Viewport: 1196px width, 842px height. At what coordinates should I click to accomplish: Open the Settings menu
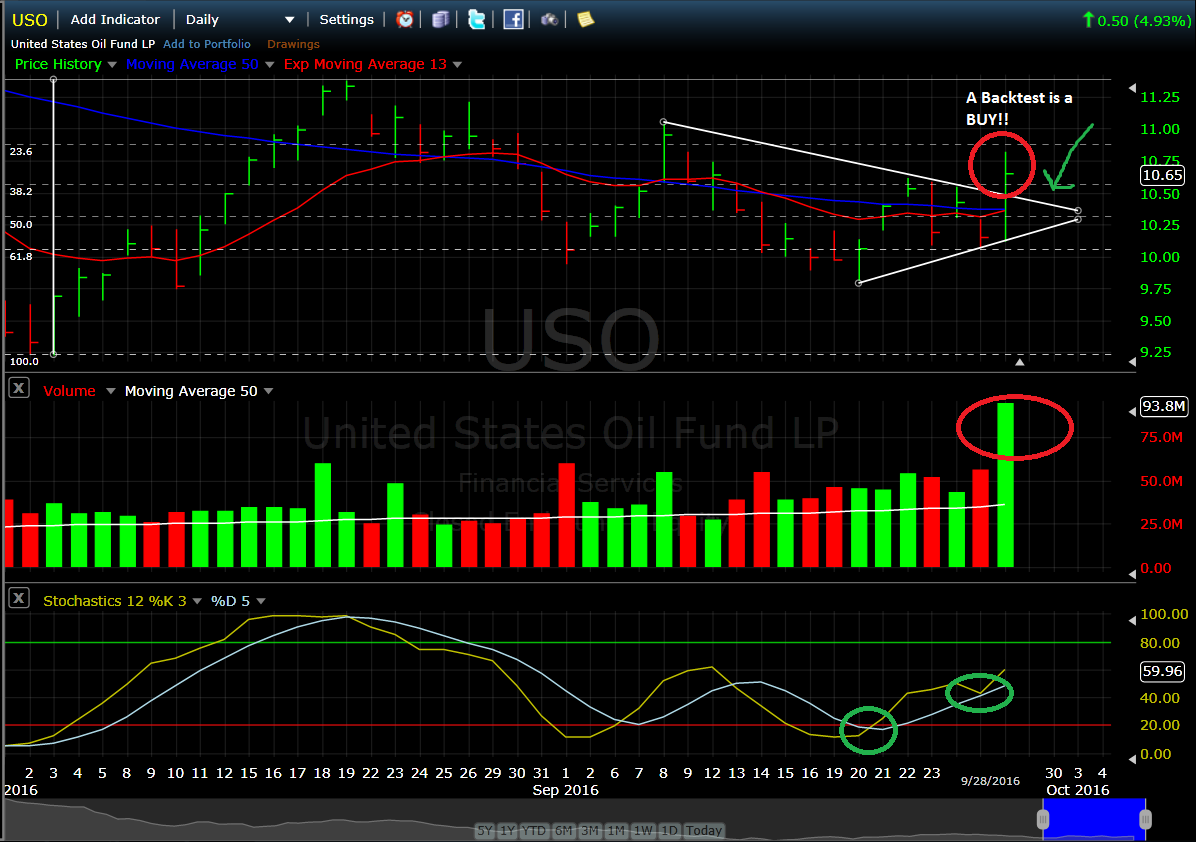coord(346,19)
